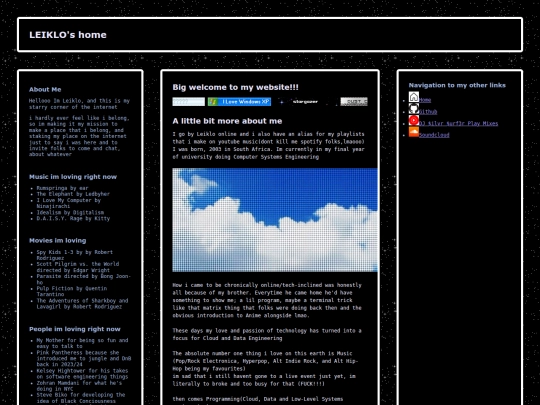Click the 'number one thing i love' Music paragraph
This screenshot has height=405, width=540.
tap(266, 368)
